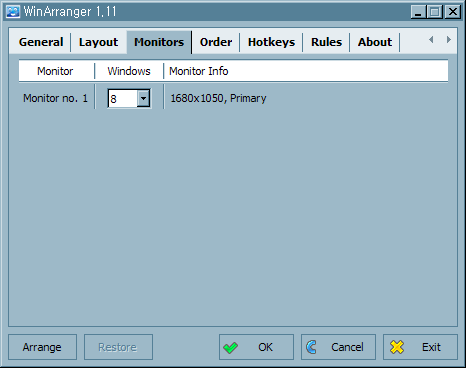Click the WinArranger title bar app icon
The width and height of the screenshot is (466, 368).
(13, 12)
